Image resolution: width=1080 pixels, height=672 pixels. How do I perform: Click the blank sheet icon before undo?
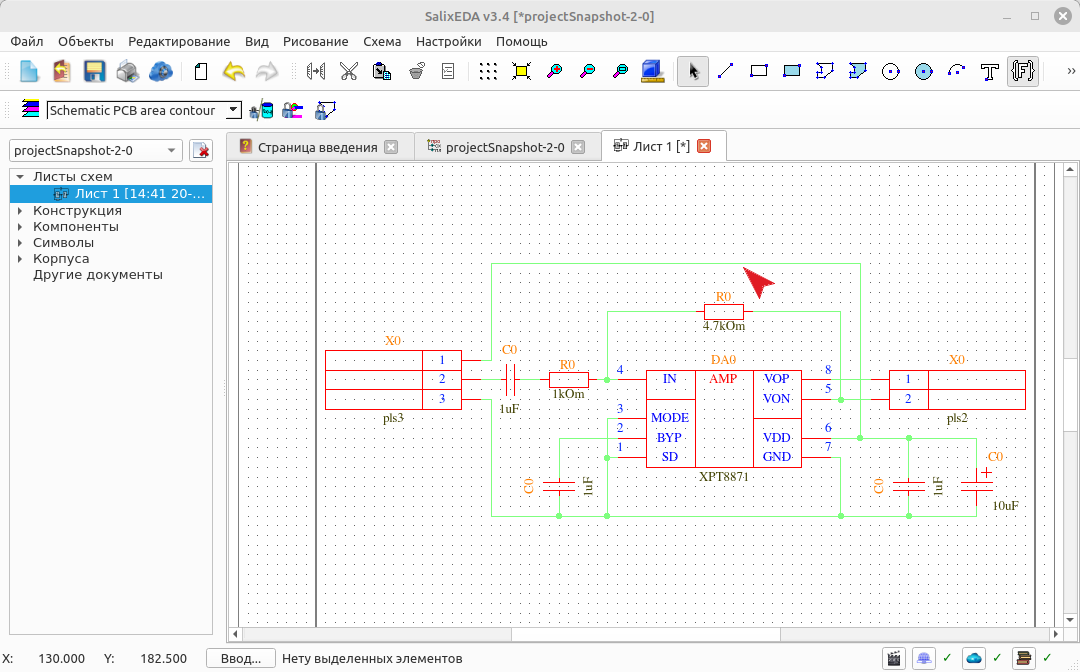point(200,71)
